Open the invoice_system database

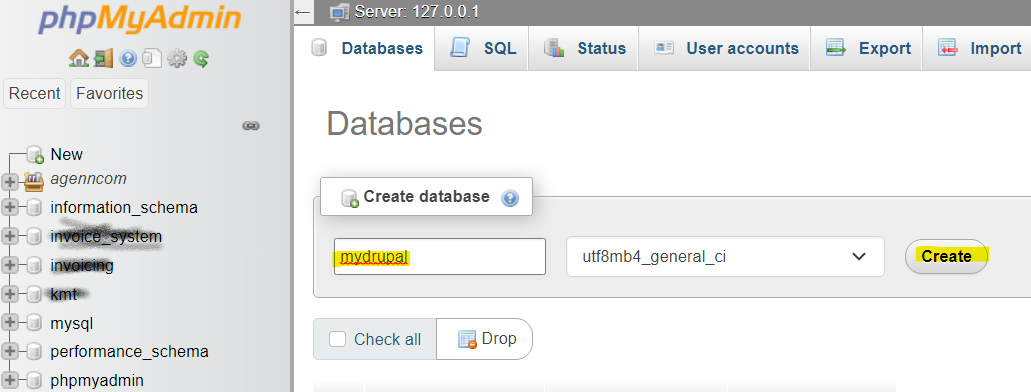coord(106,236)
